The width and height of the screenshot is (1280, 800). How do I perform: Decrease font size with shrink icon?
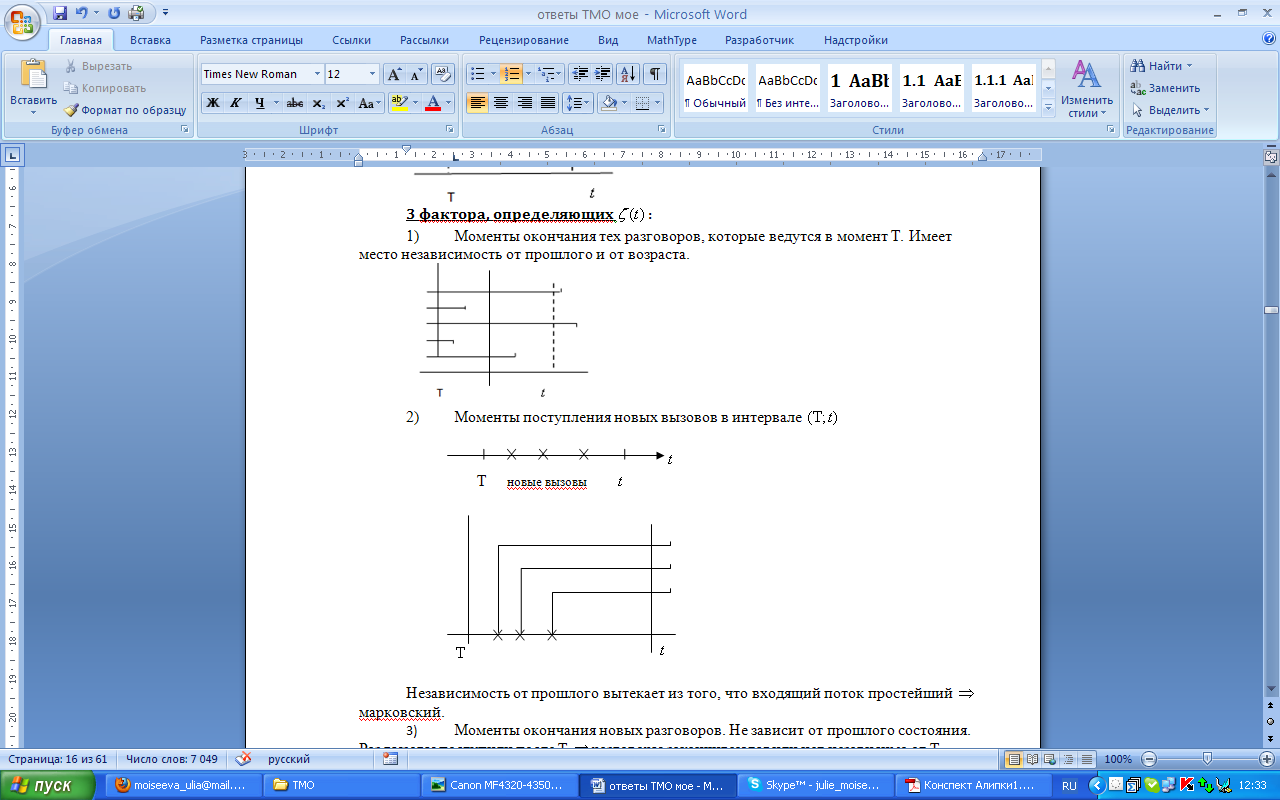416,74
